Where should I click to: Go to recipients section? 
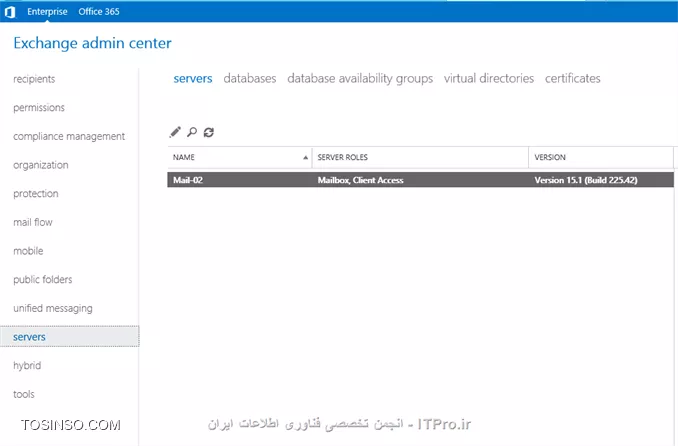point(34,79)
